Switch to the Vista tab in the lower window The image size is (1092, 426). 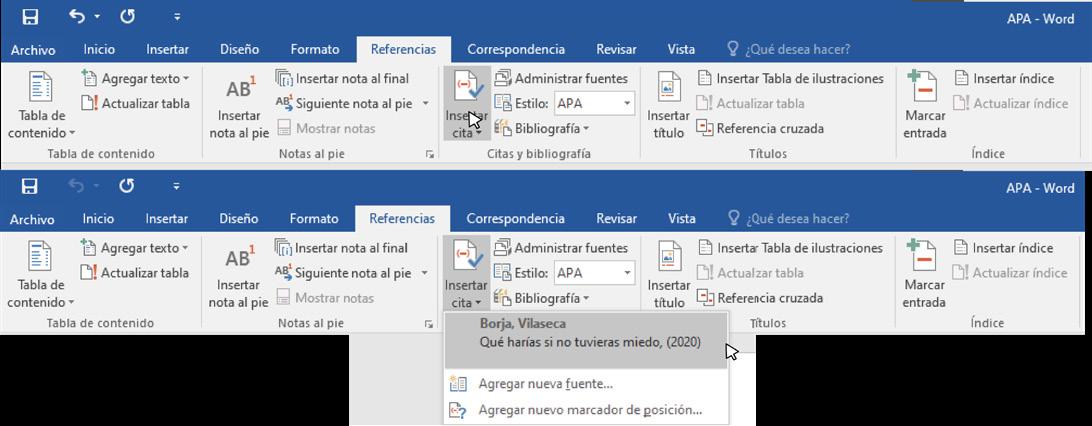tap(681, 219)
